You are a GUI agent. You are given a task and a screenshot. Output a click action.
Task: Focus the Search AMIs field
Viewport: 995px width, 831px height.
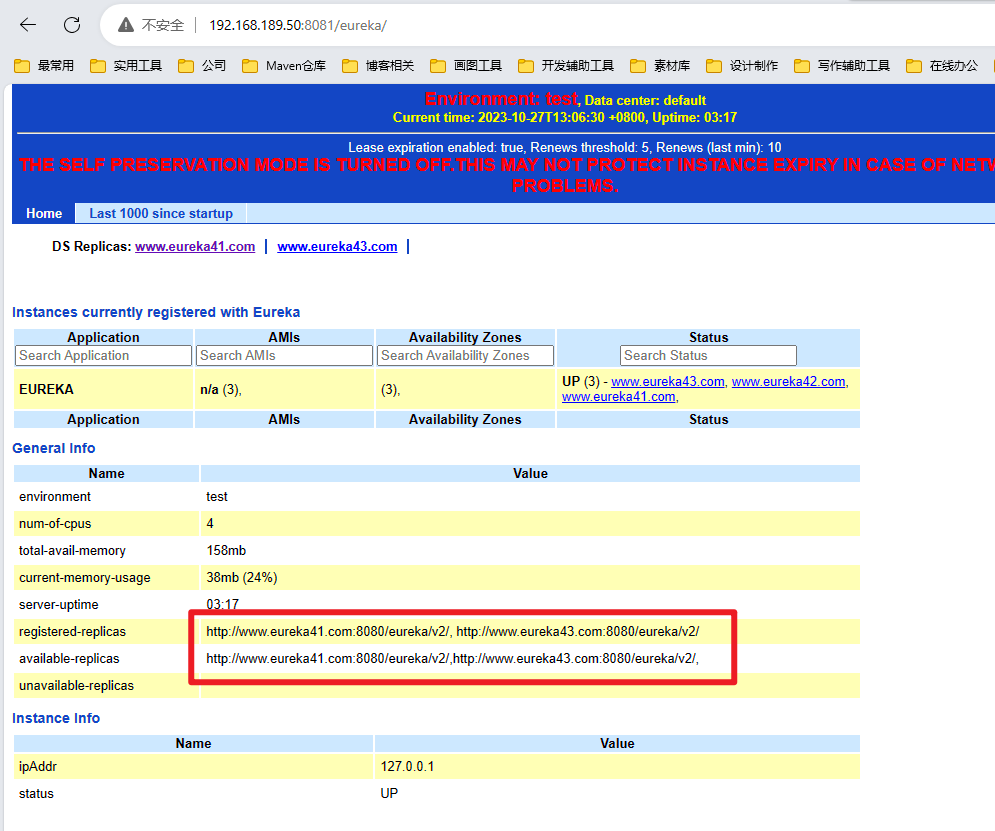coord(284,355)
